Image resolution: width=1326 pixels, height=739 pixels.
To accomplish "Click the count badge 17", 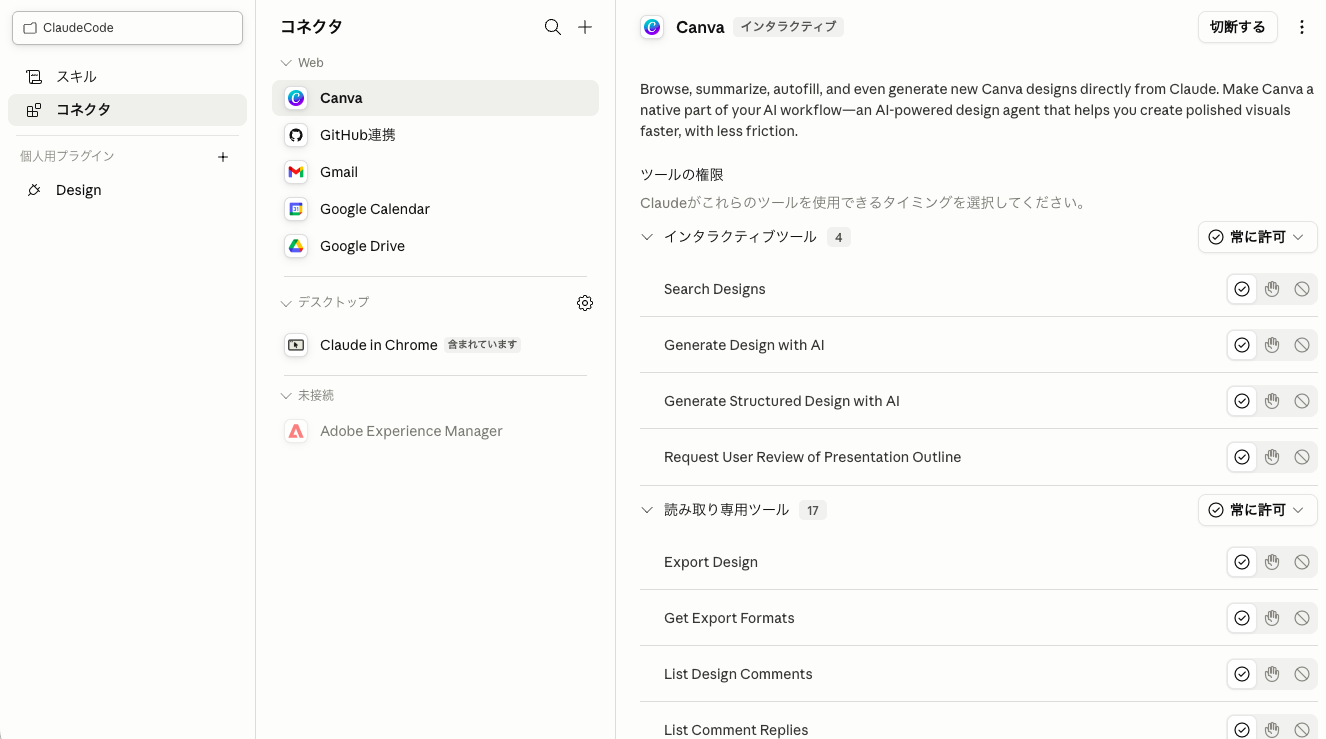I will coord(813,511).
